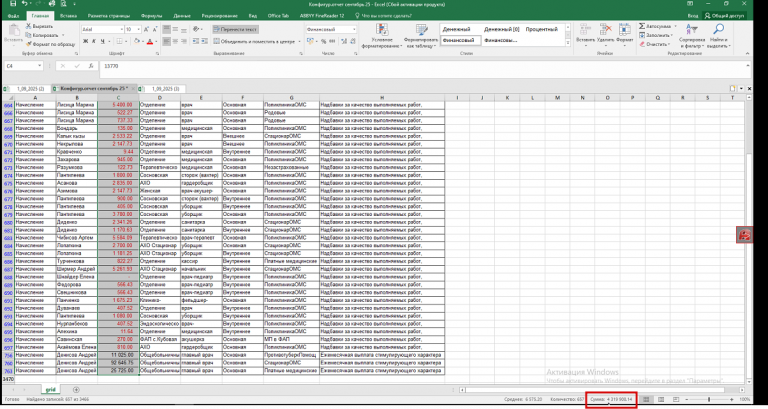768x409 pixels.
Task: Open the font size dropdown
Action: point(139,29)
